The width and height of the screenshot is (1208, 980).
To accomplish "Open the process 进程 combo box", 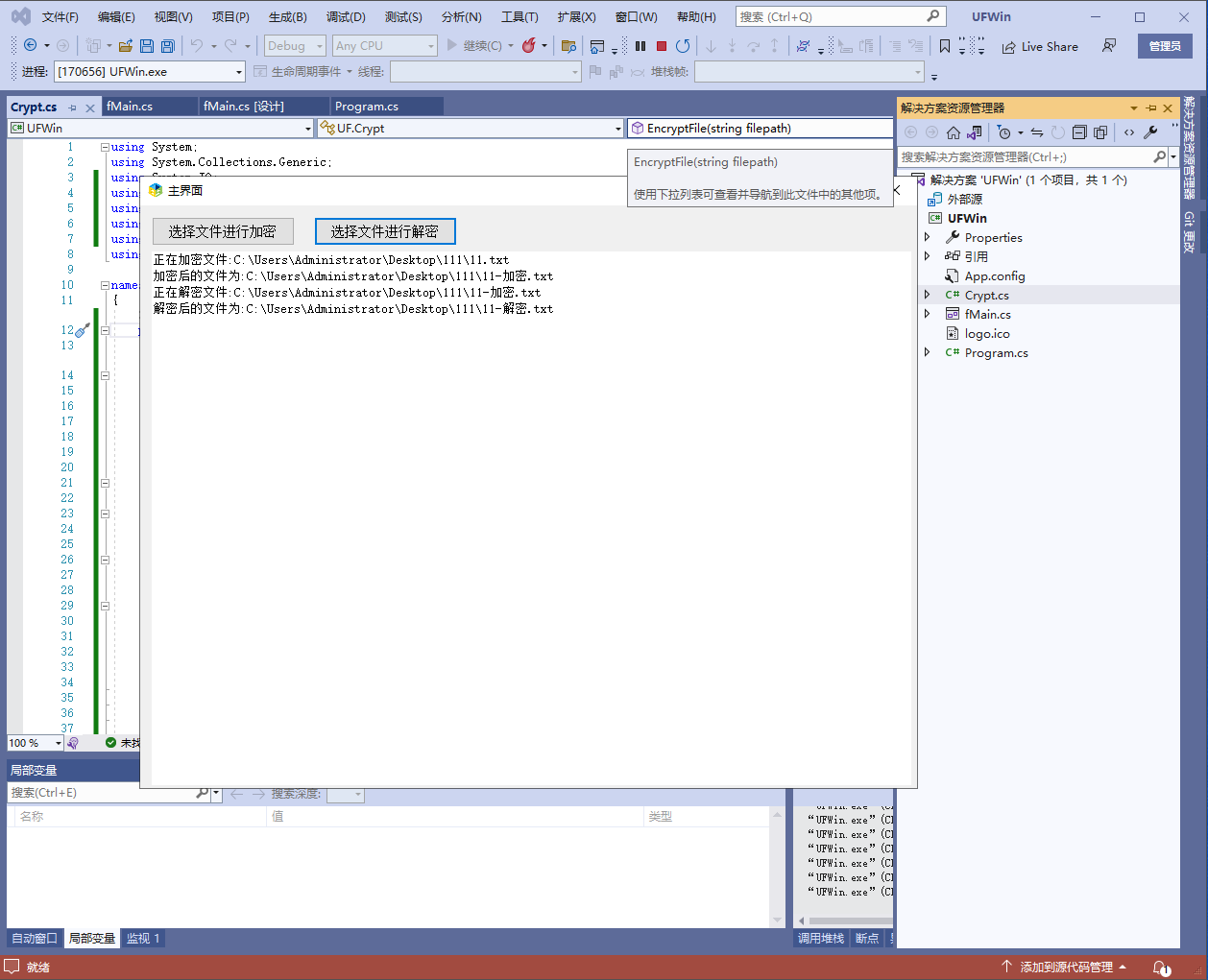I will 150,71.
